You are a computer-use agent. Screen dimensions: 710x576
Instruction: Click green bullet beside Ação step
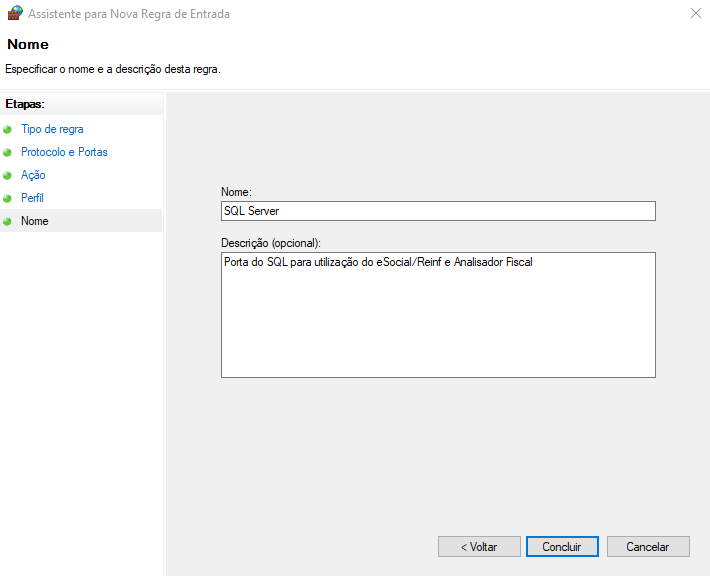8,176
